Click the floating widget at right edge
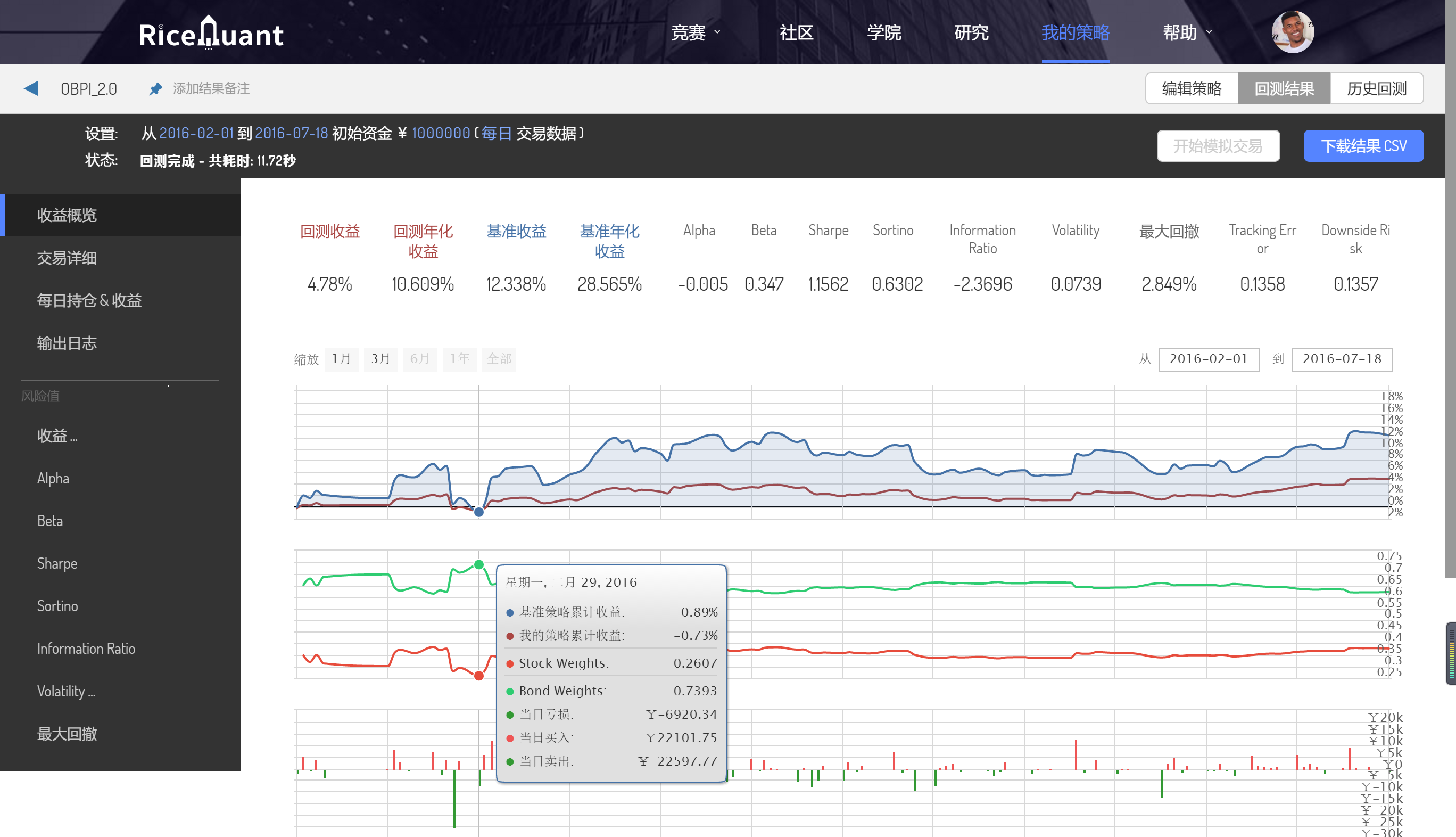 point(1451,653)
